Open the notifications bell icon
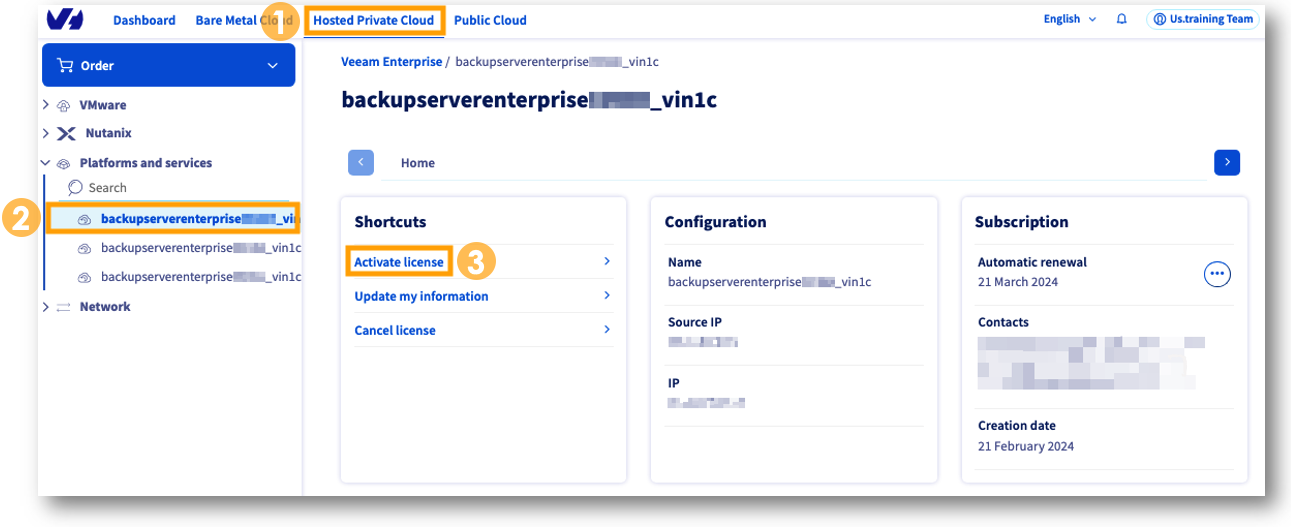 pyautogui.click(x=1122, y=19)
